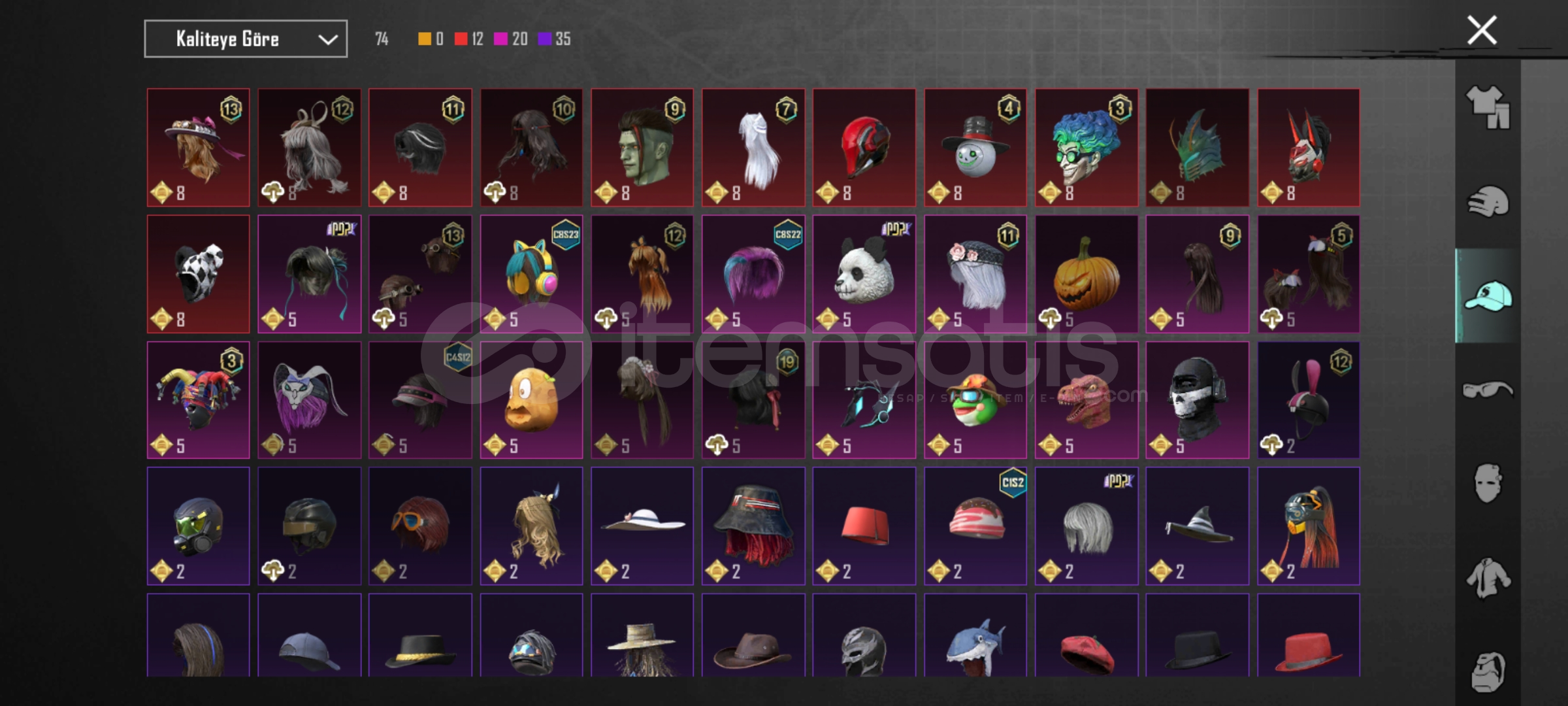1568x706 pixels.
Task: Select the skull balaclava mask item
Action: click(1198, 400)
